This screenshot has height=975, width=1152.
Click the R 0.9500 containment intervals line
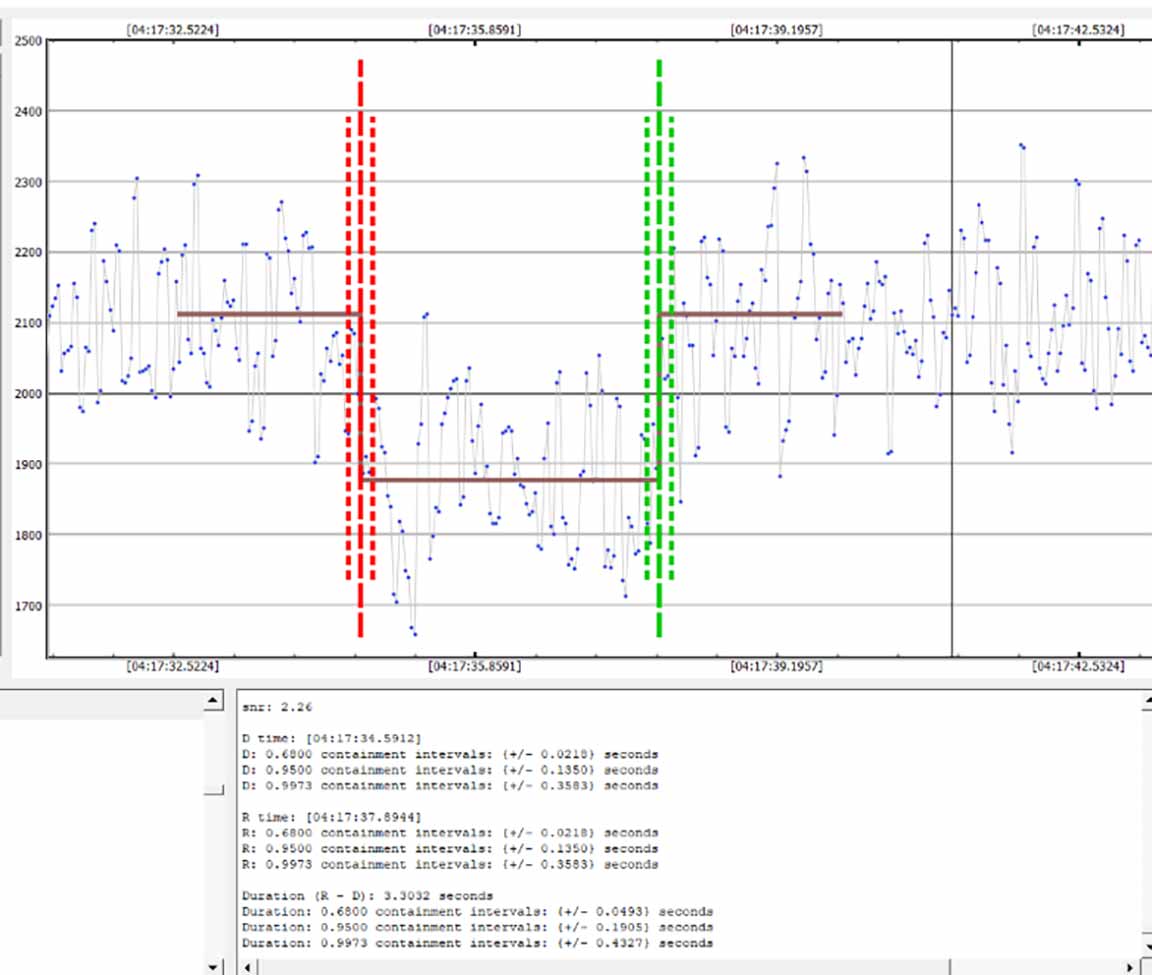[x=450, y=849]
